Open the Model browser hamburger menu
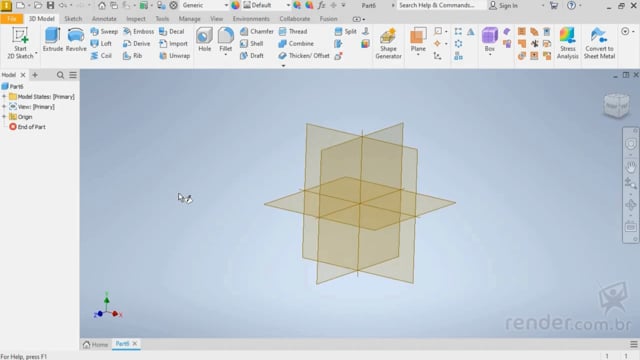 pos(73,75)
